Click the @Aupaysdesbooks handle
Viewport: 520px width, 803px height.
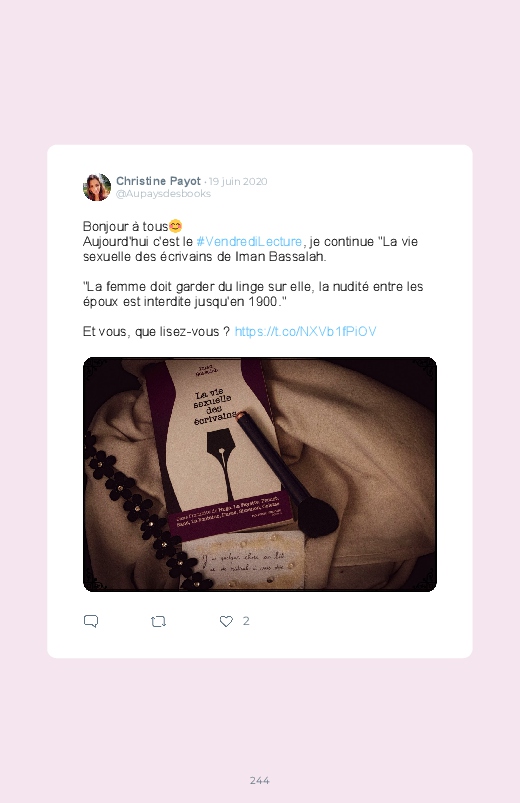[x=163, y=194]
